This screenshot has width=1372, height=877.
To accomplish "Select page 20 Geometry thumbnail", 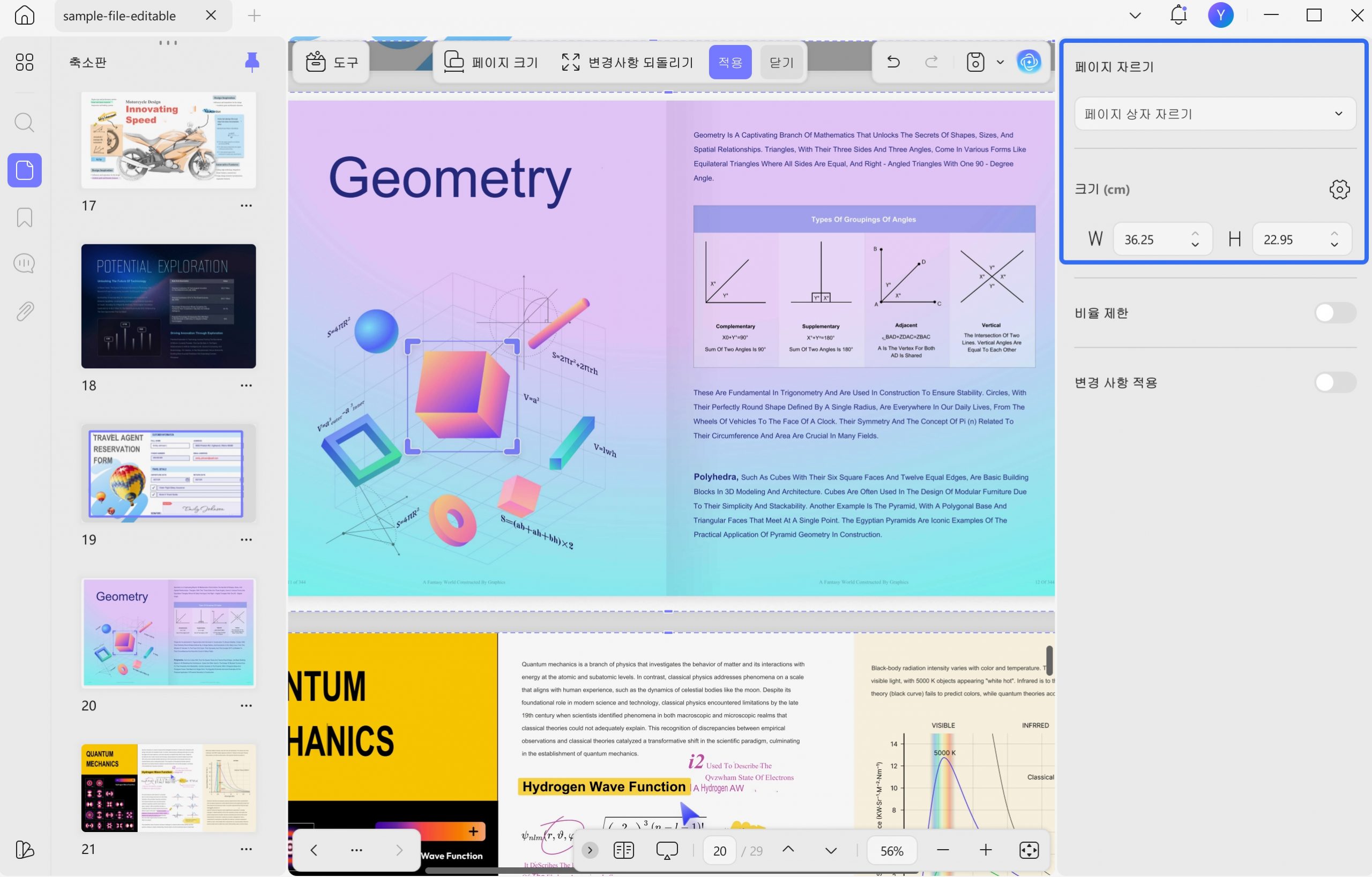I will [x=169, y=633].
